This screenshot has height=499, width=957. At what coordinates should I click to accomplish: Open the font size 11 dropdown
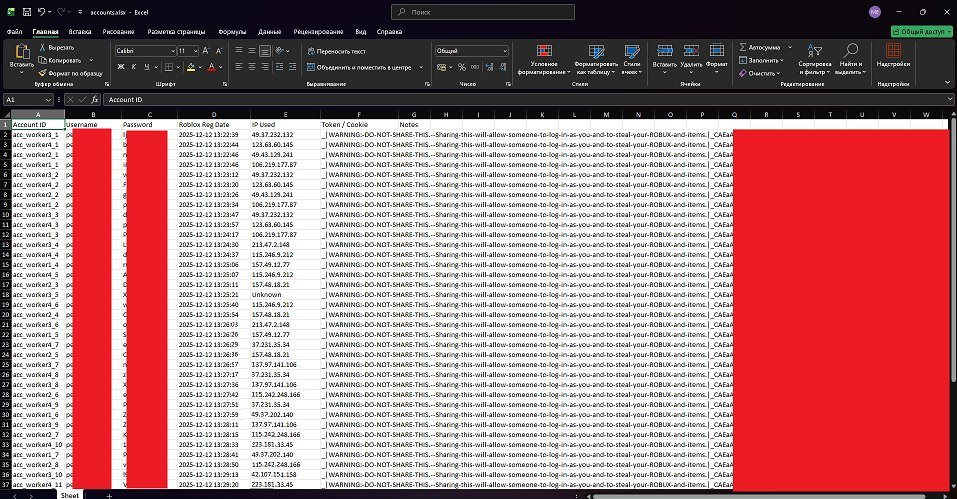coord(195,51)
